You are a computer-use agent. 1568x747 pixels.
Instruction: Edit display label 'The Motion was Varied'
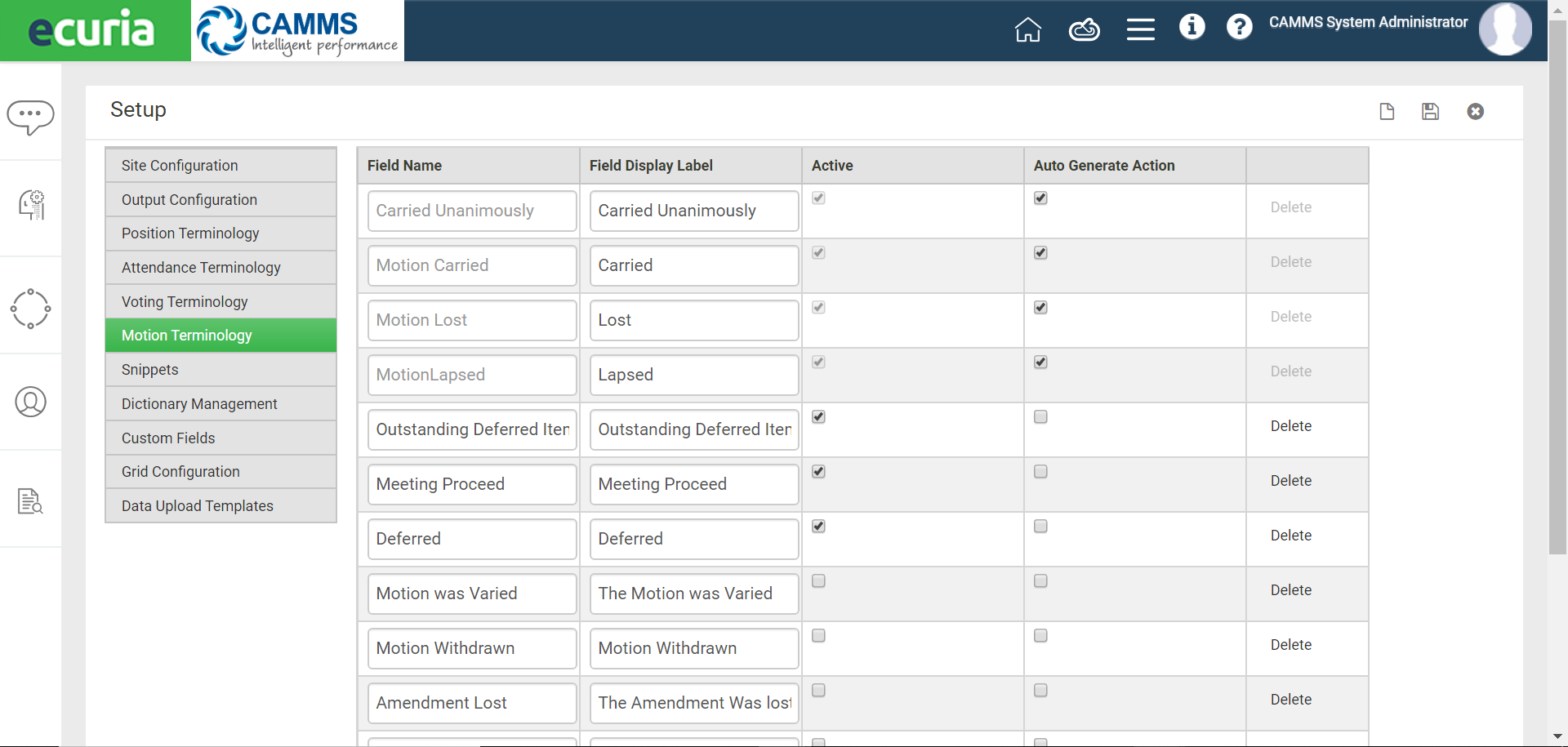point(694,594)
